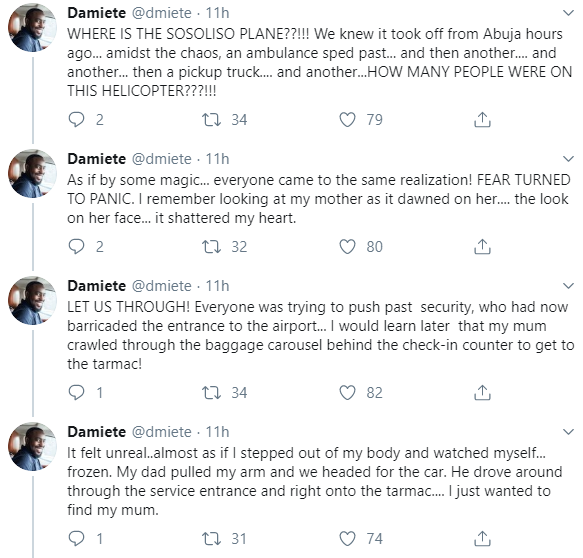Viewport: 583px width, 558px height.
Task: Retweet the tweet with 32 retweets
Action: coord(211,247)
